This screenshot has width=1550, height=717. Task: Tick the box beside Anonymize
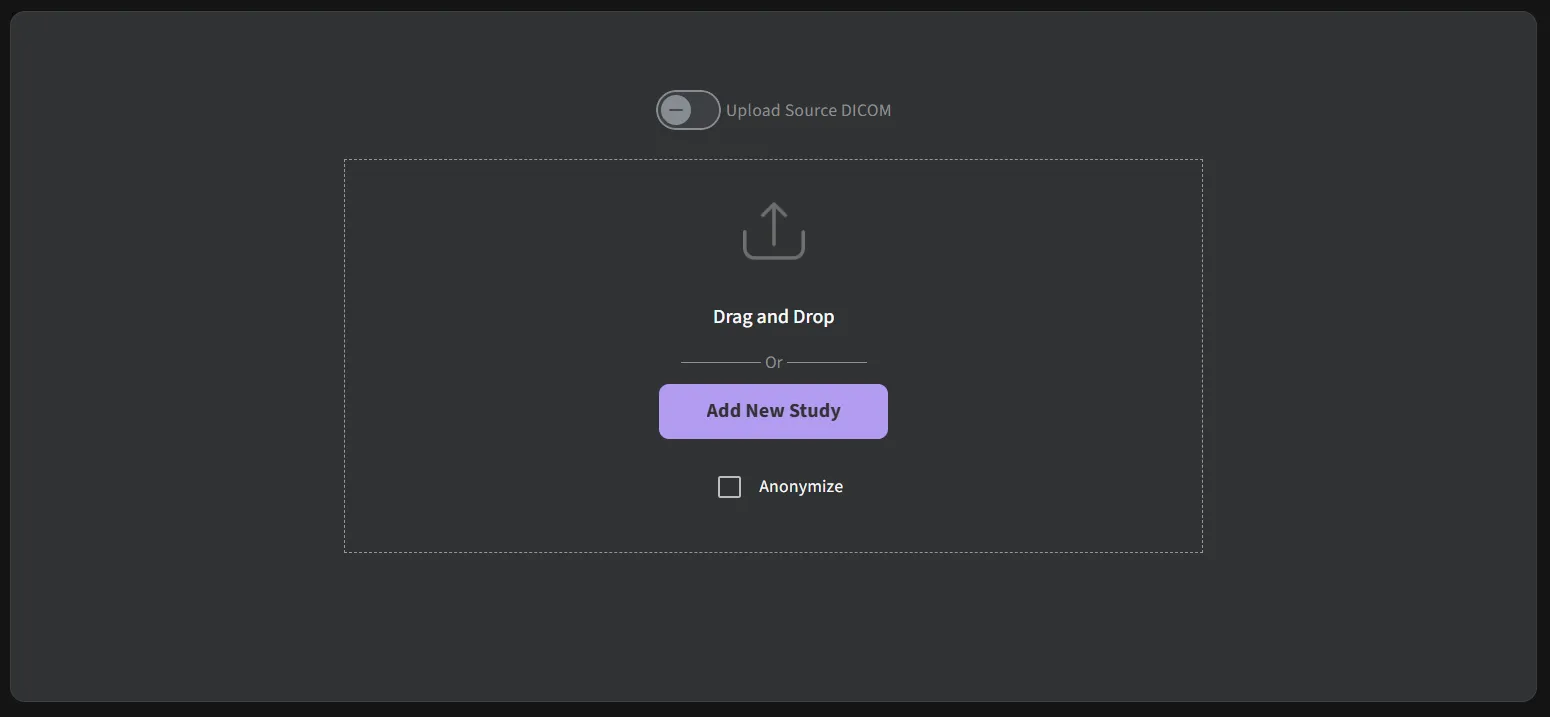[730, 487]
